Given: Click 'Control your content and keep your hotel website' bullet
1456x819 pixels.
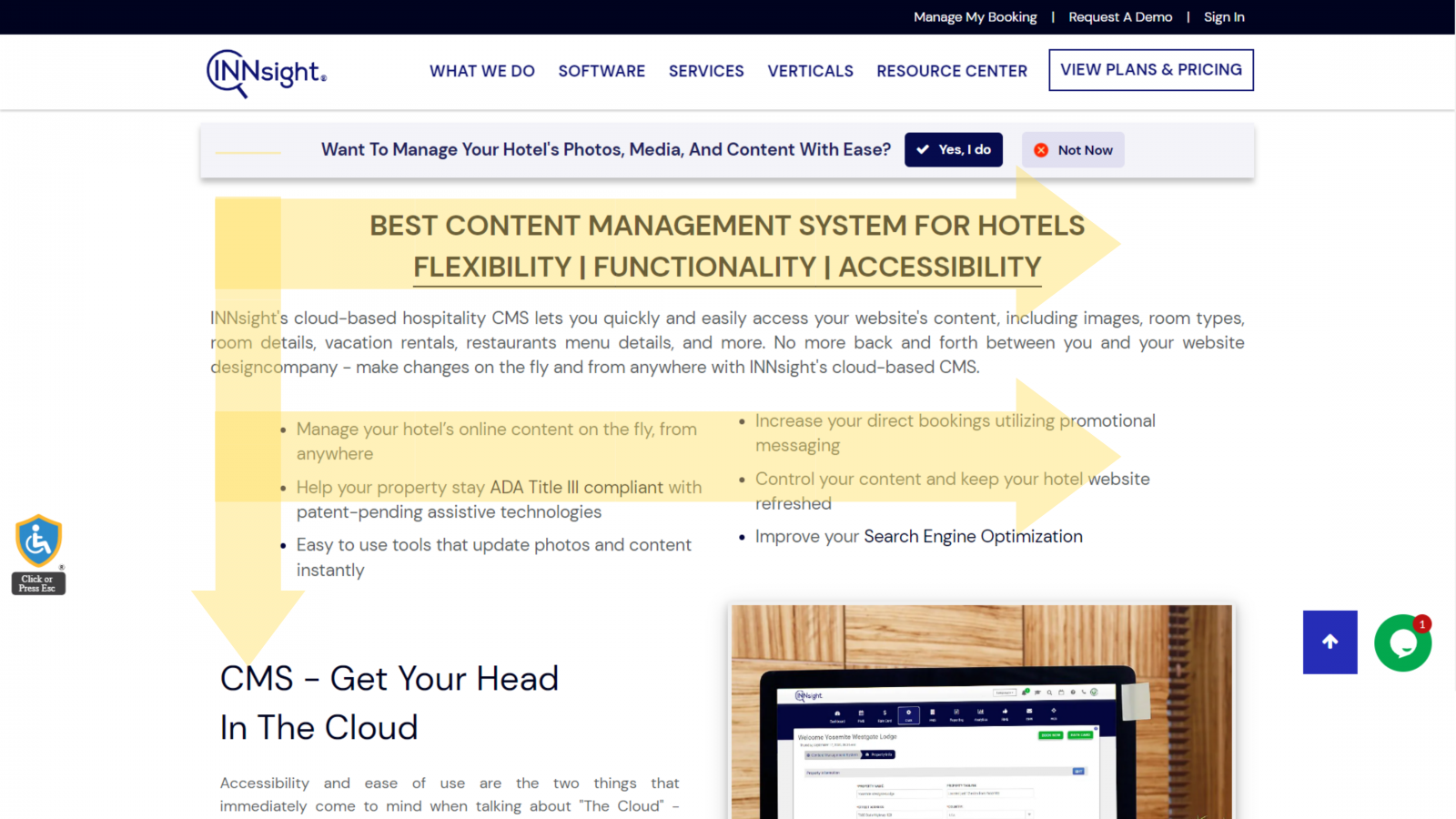Looking at the screenshot, I should [x=953, y=490].
